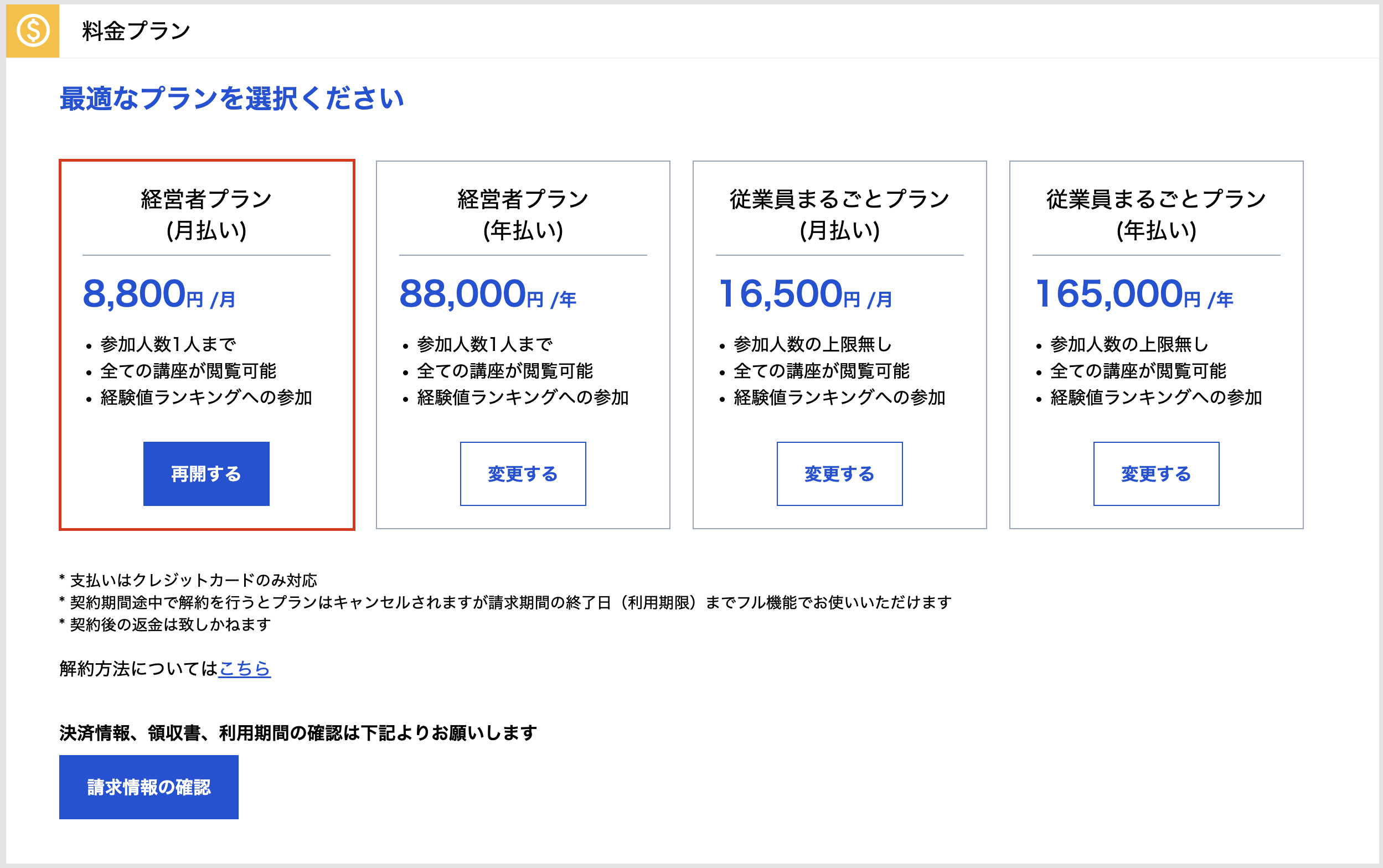This screenshot has width=1383, height=868.
Task: Click 変更する under 従業員まるごとプラン (月払い)
Action: pyautogui.click(x=839, y=474)
